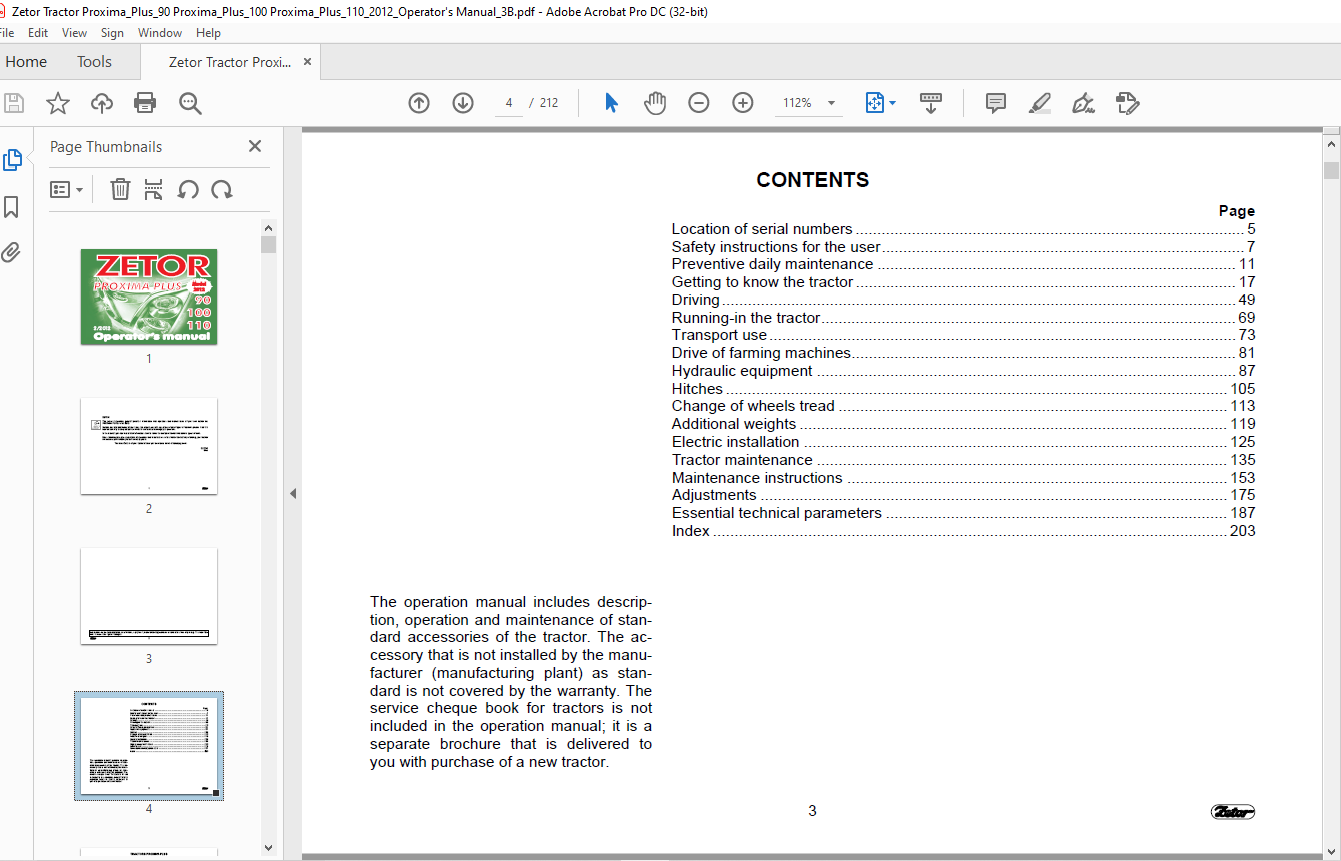Image resolution: width=1341 pixels, height=861 pixels.
Task: Click the fit page scrolling icon
Action: tap(875, 103)
